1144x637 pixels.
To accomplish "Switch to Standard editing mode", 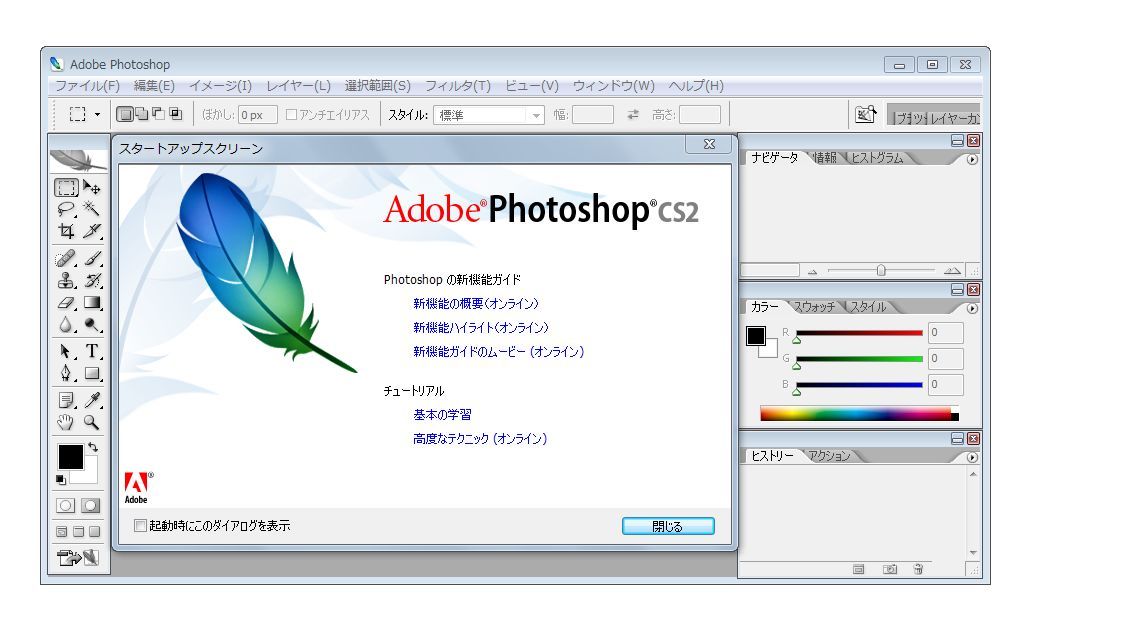I will pos(66,506).
